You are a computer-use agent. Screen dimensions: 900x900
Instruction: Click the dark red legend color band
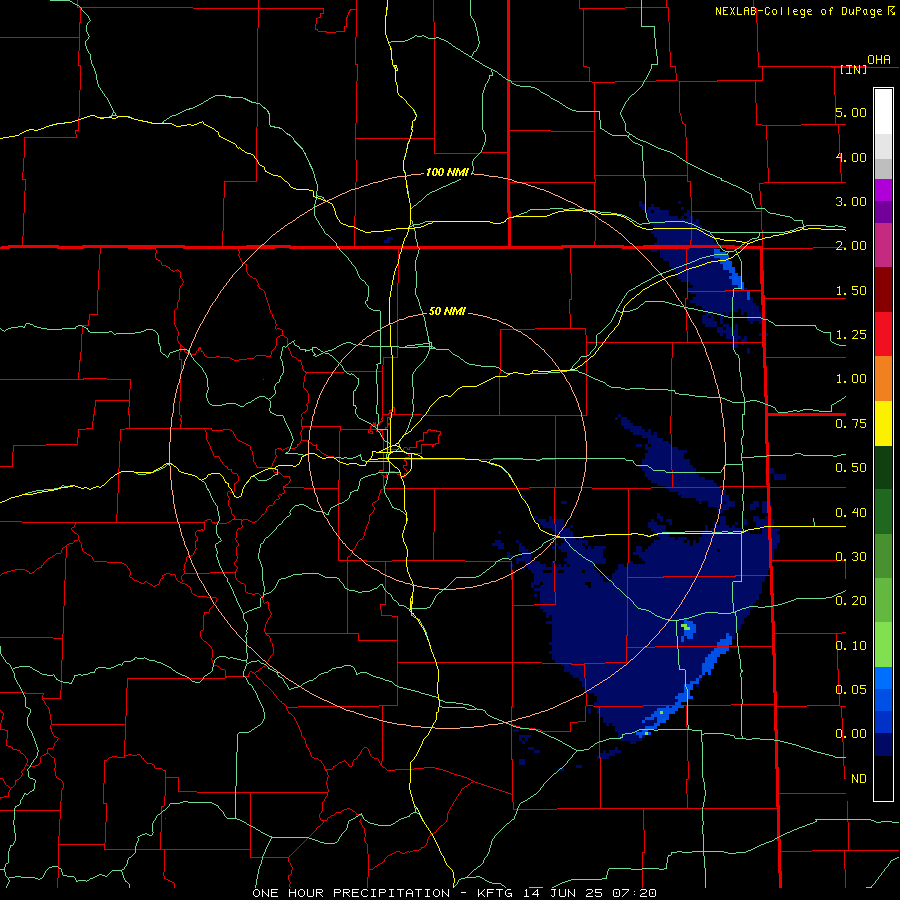(x=883, y=289)
